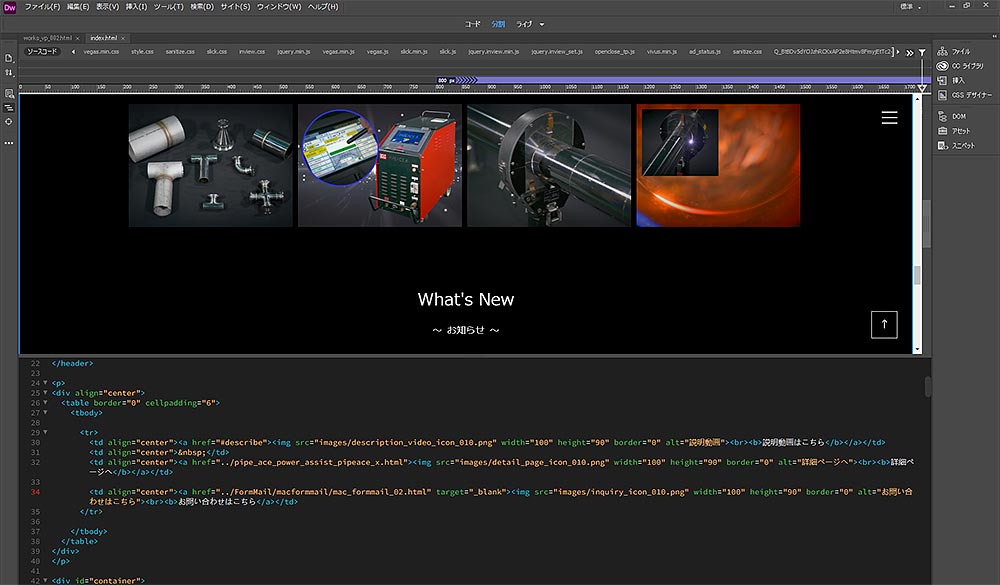The height and width of the screenshot is (585, 1000).
Task: Open the 編集(E) menu
Action: tap(78, 6)
